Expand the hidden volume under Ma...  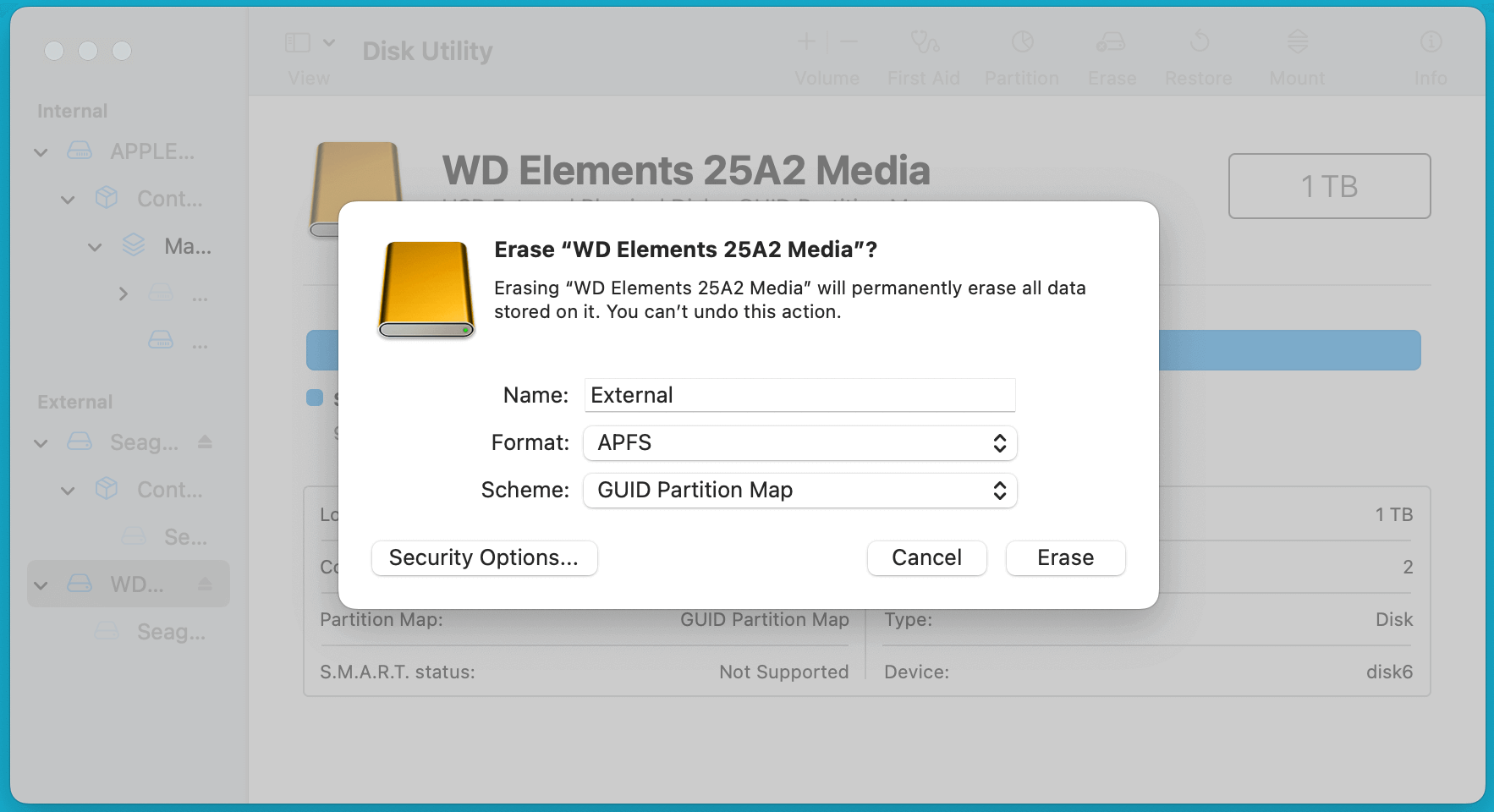point(124,294)
